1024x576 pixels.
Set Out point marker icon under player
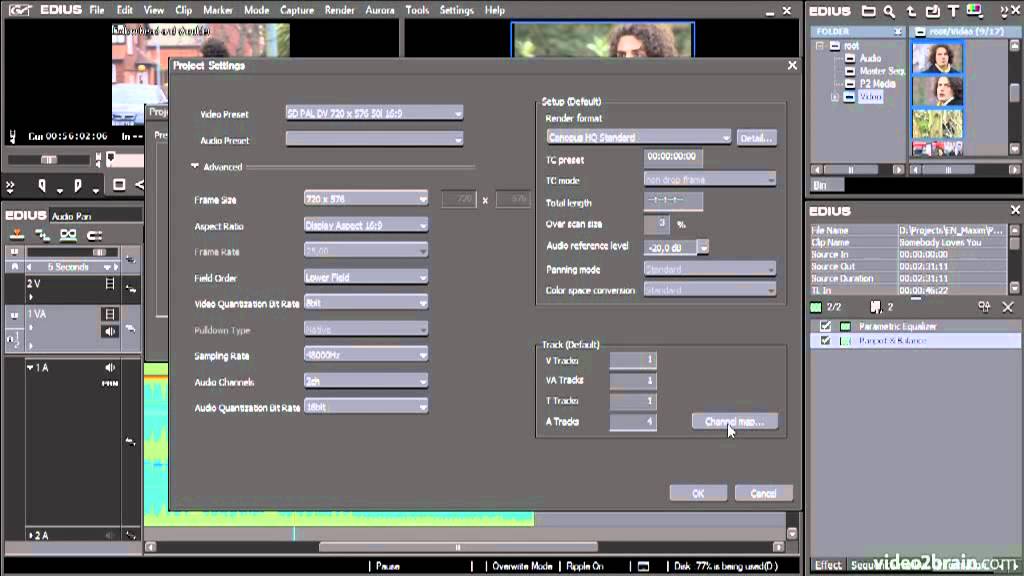coord(78,186)
